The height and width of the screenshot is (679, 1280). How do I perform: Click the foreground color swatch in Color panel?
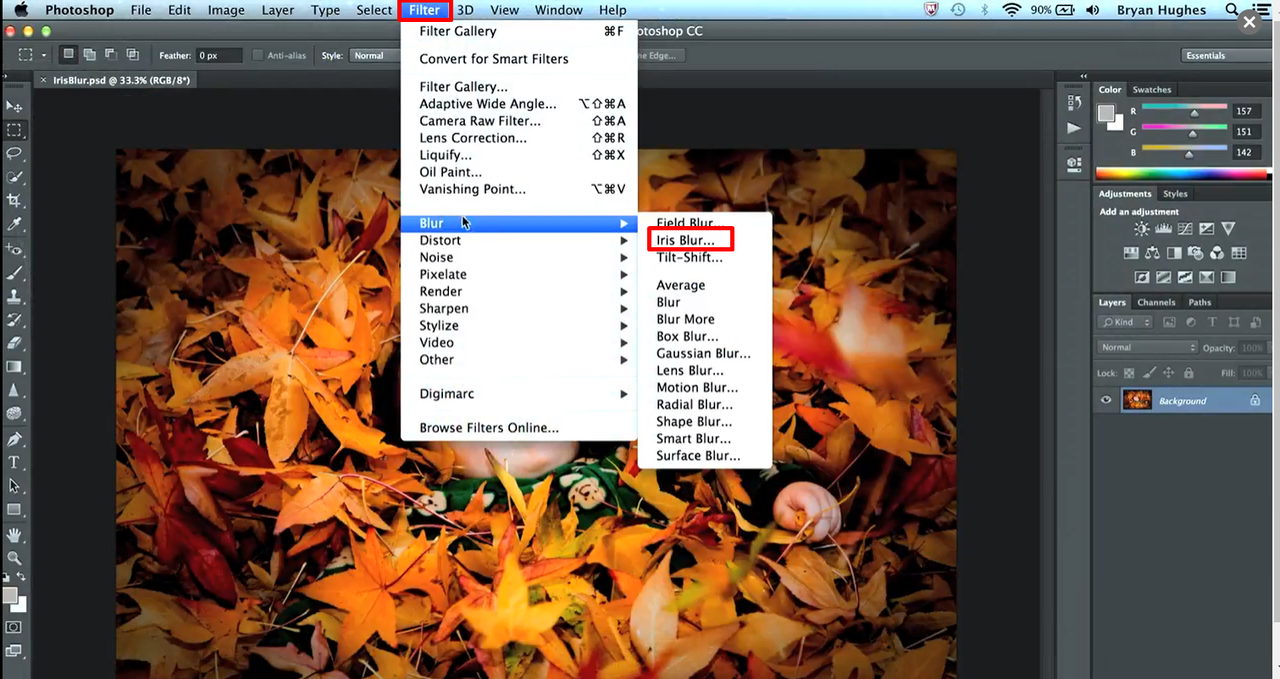tap(1107, 113)
